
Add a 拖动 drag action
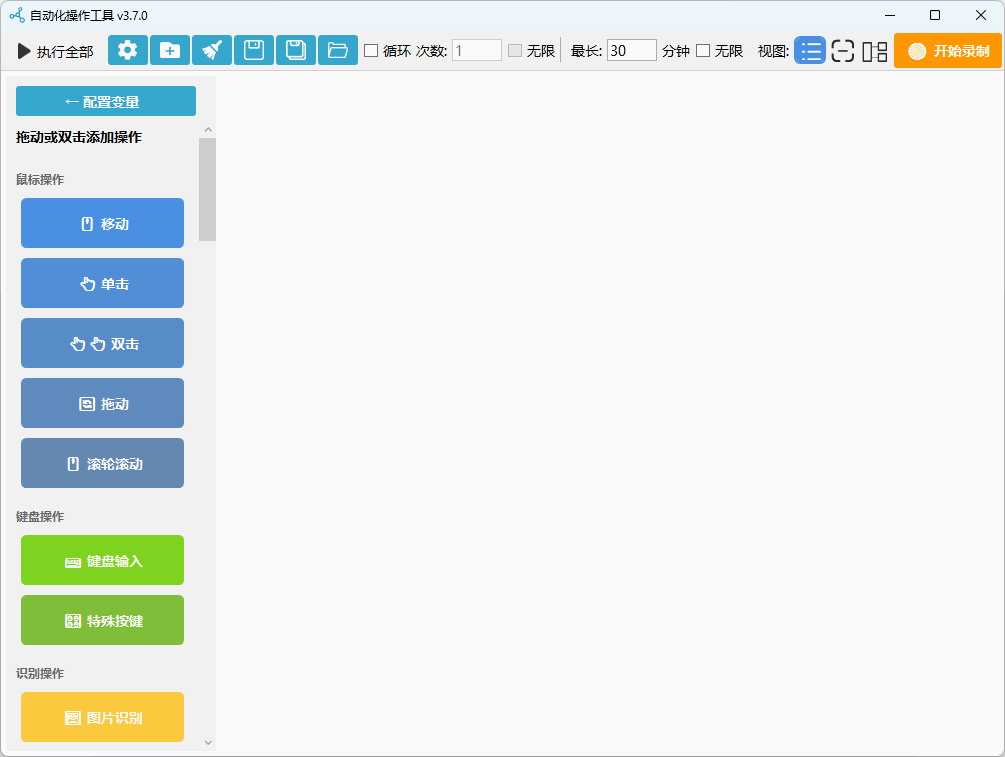pos(103,403)
